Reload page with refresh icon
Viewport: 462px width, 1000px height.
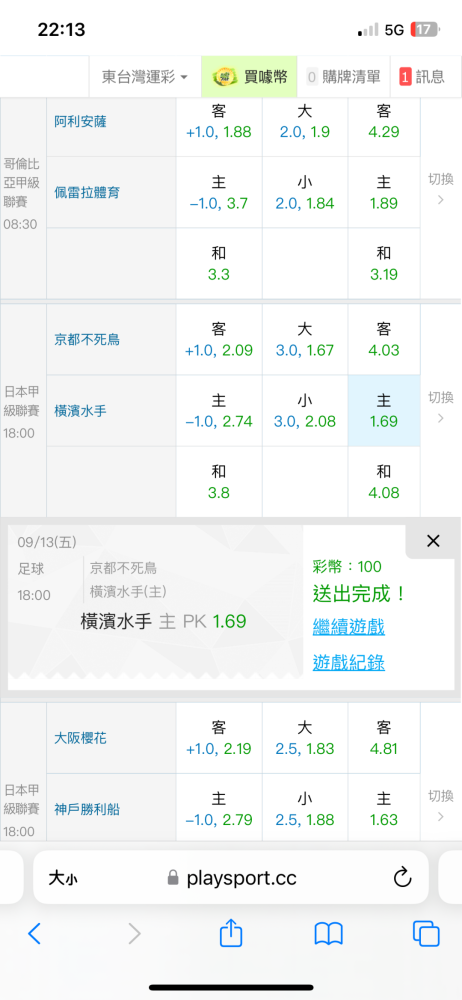[402, 878]
